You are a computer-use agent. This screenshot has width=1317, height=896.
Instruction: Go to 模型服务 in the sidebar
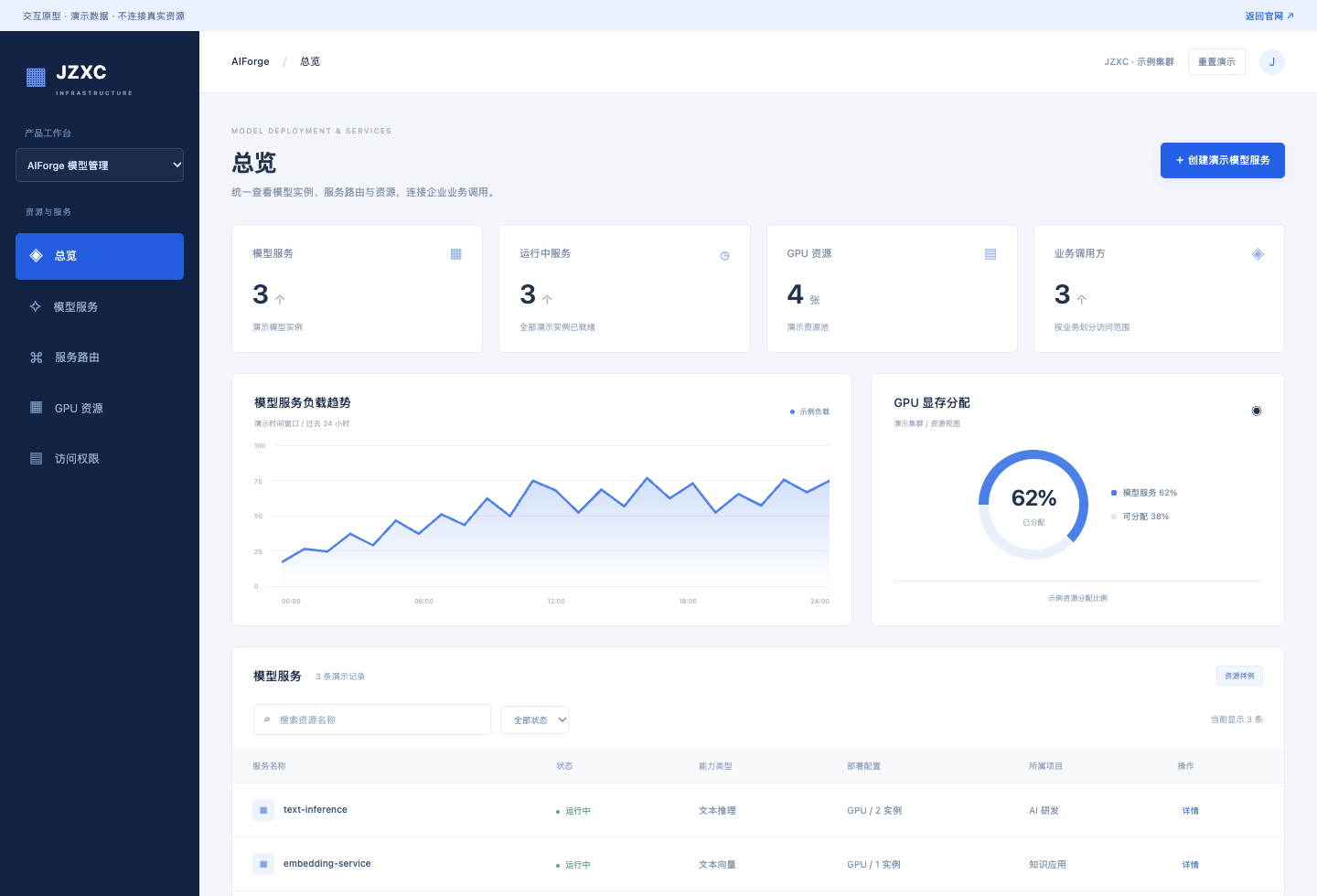pyautogui.click(x=100, y=307)
